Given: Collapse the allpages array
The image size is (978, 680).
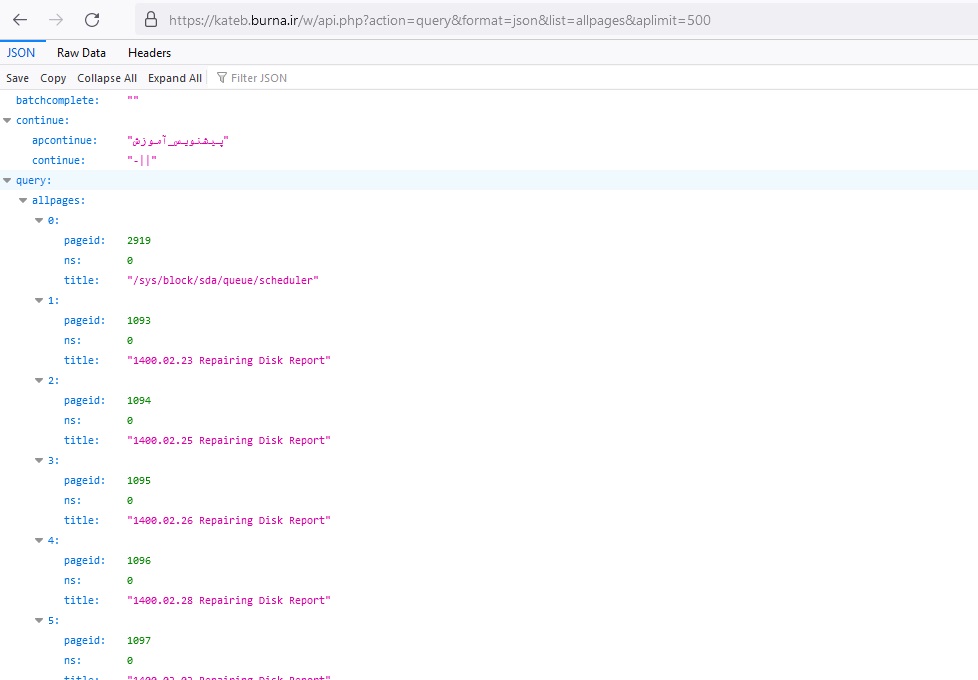Looking at the screenshot, I should tap(24, 200).
